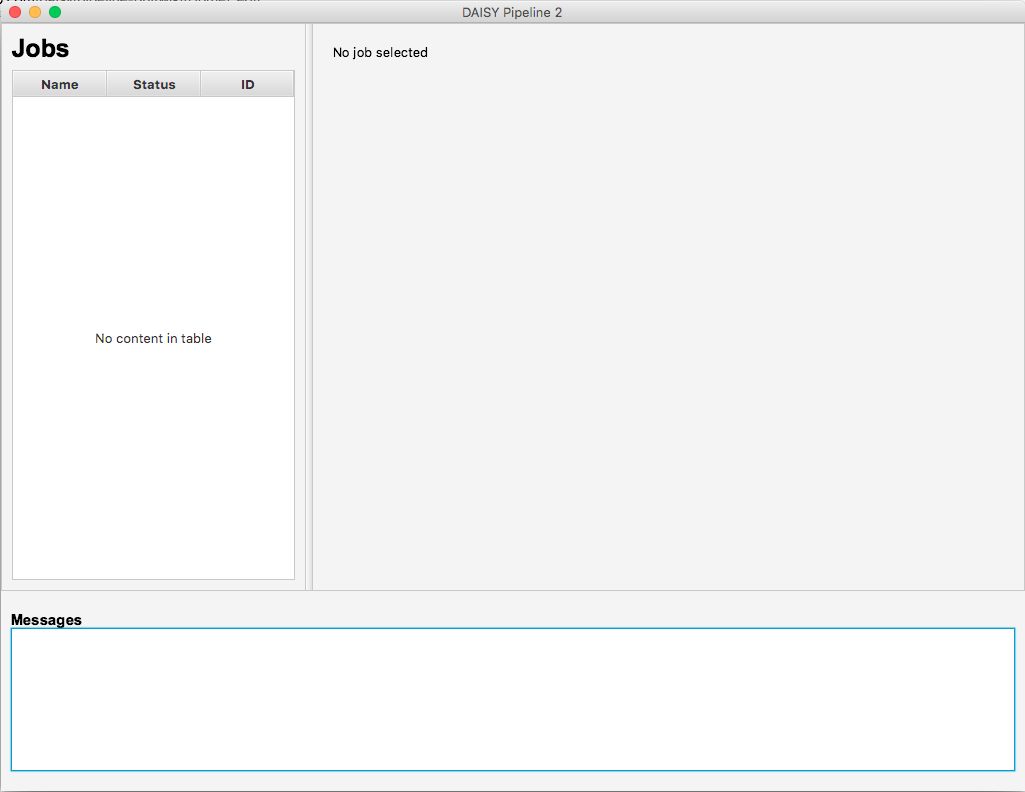Viewport: 1025px width, 792px height.
Task: Maximize window with the green button
Action: coord(55,12)
